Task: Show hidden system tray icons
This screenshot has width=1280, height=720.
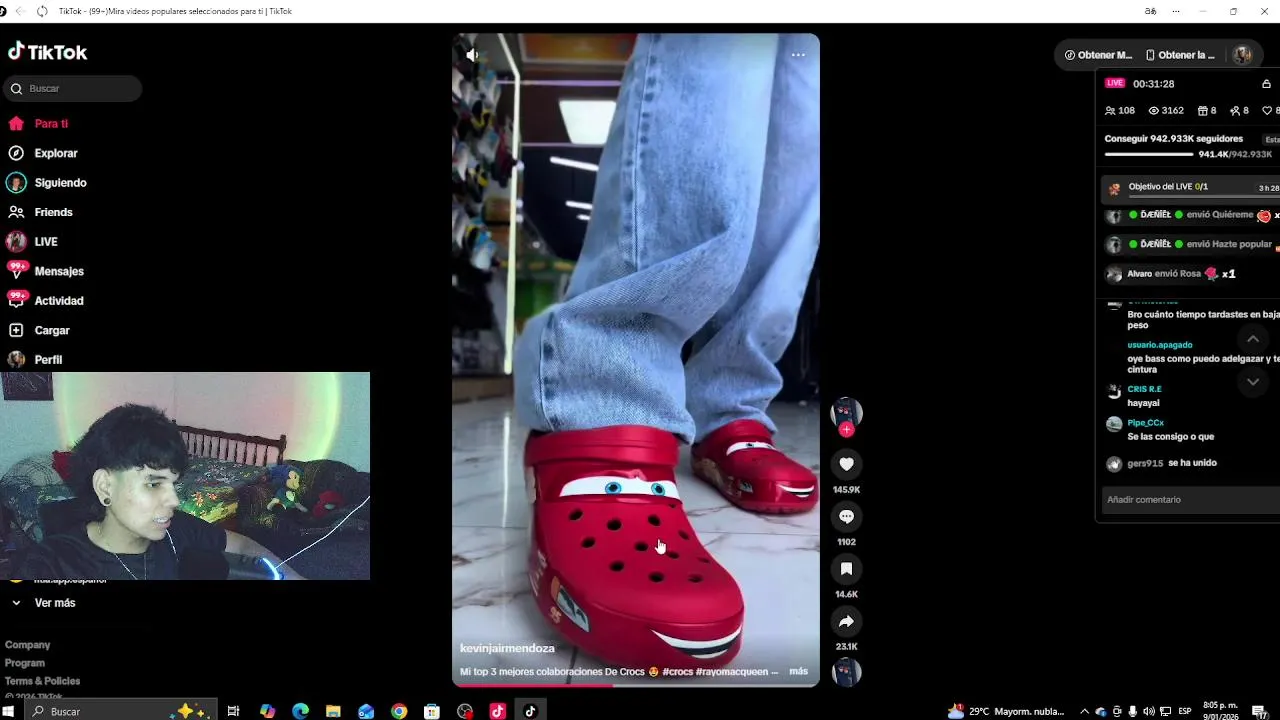Action: [1084, 711]
